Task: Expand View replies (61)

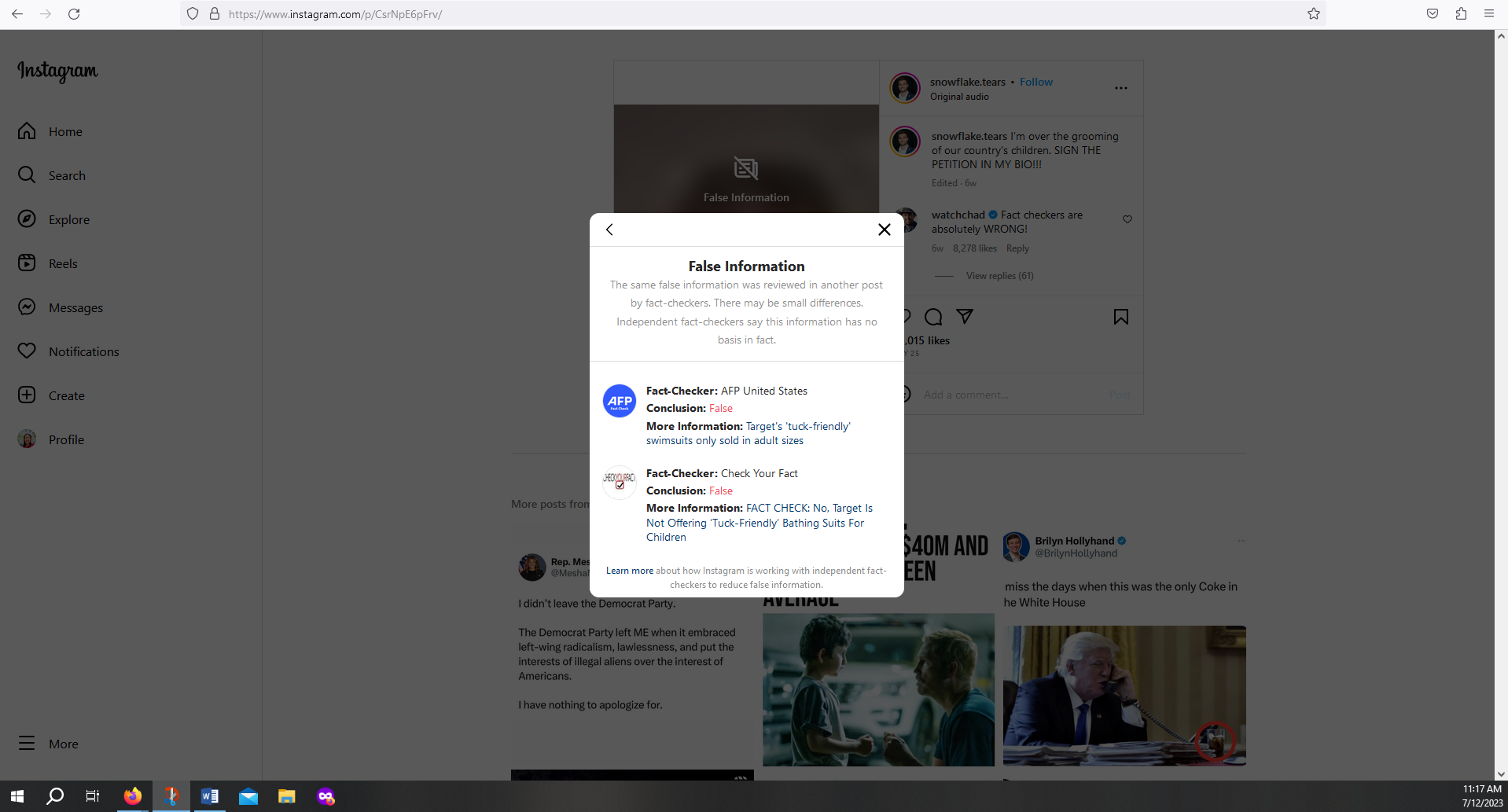Action: click(x=999, y=276)
